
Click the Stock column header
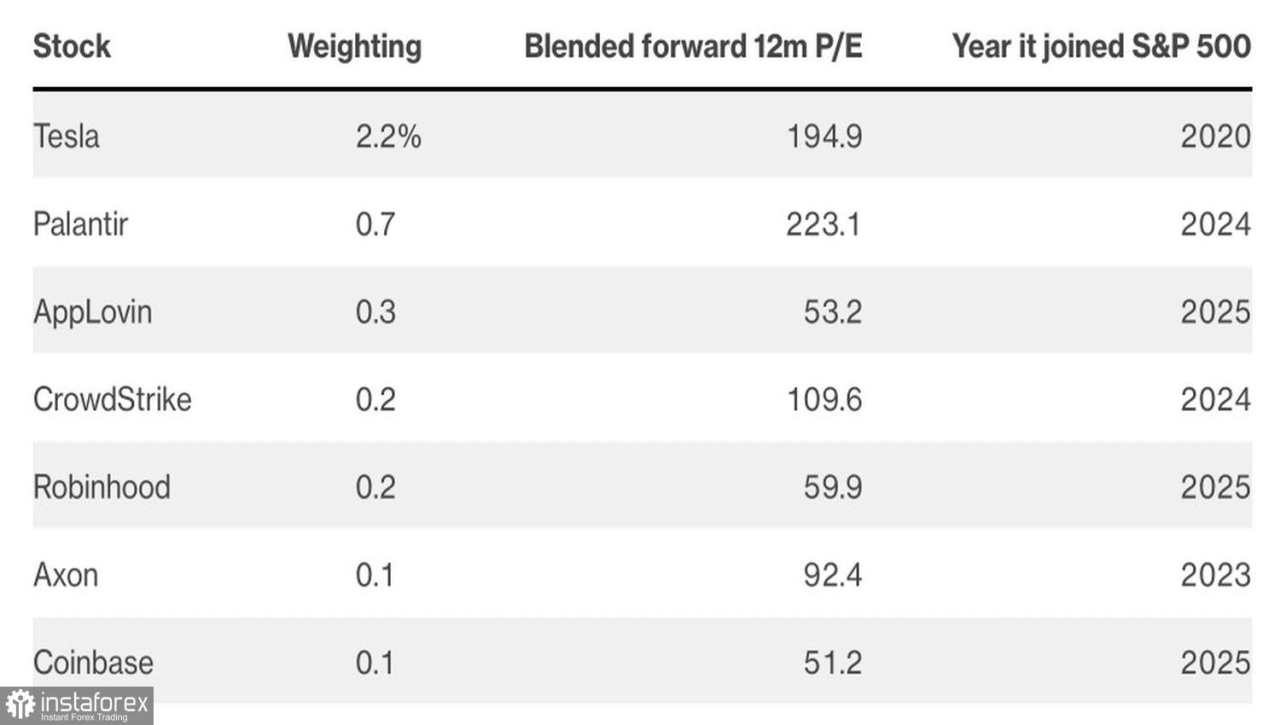tap(72, 46)
